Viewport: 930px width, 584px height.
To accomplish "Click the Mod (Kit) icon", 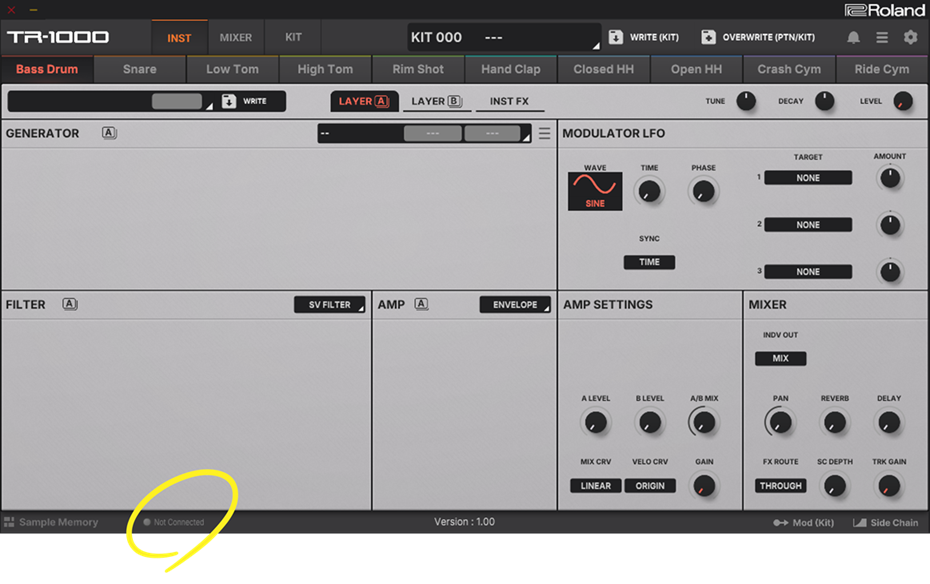I will click(781, 522).
